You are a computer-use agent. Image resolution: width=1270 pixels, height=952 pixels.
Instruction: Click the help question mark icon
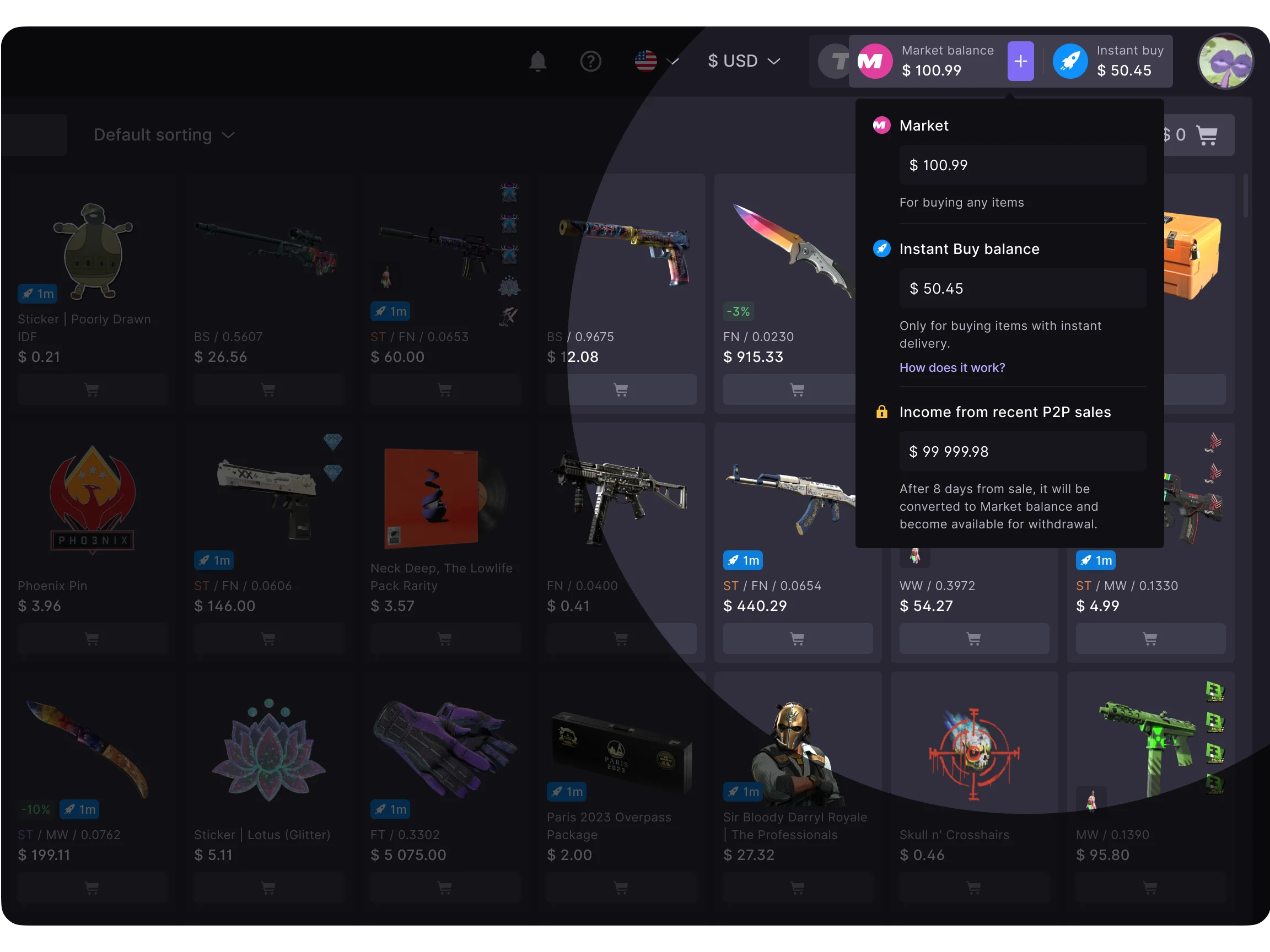point(590,61)
